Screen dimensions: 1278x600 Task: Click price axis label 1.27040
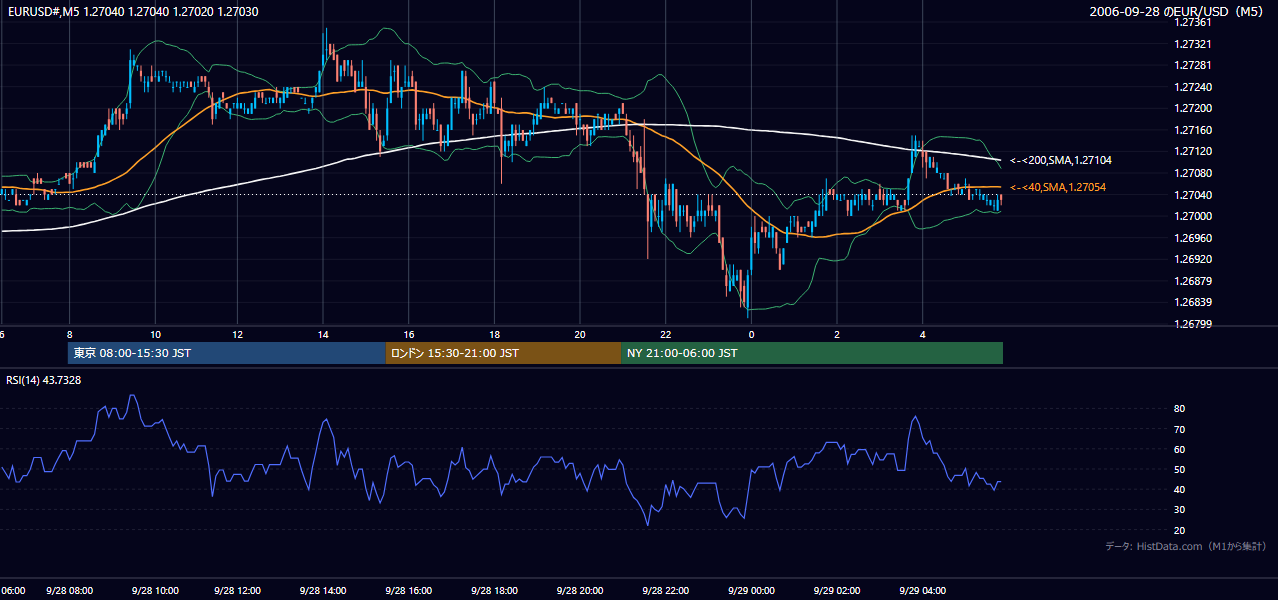tap(1193, 194)
